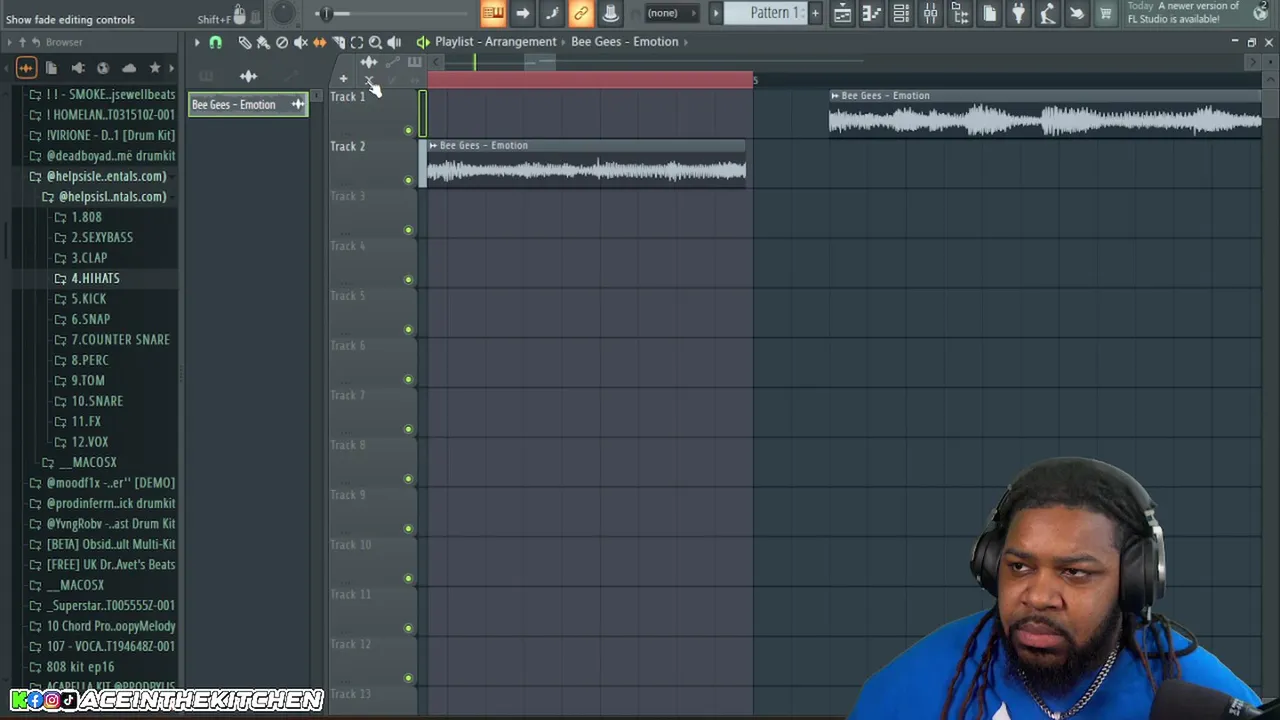Choose the Select tool in playlist toolbar
This screenshot has width=1280, height=720.
[357, 42]
